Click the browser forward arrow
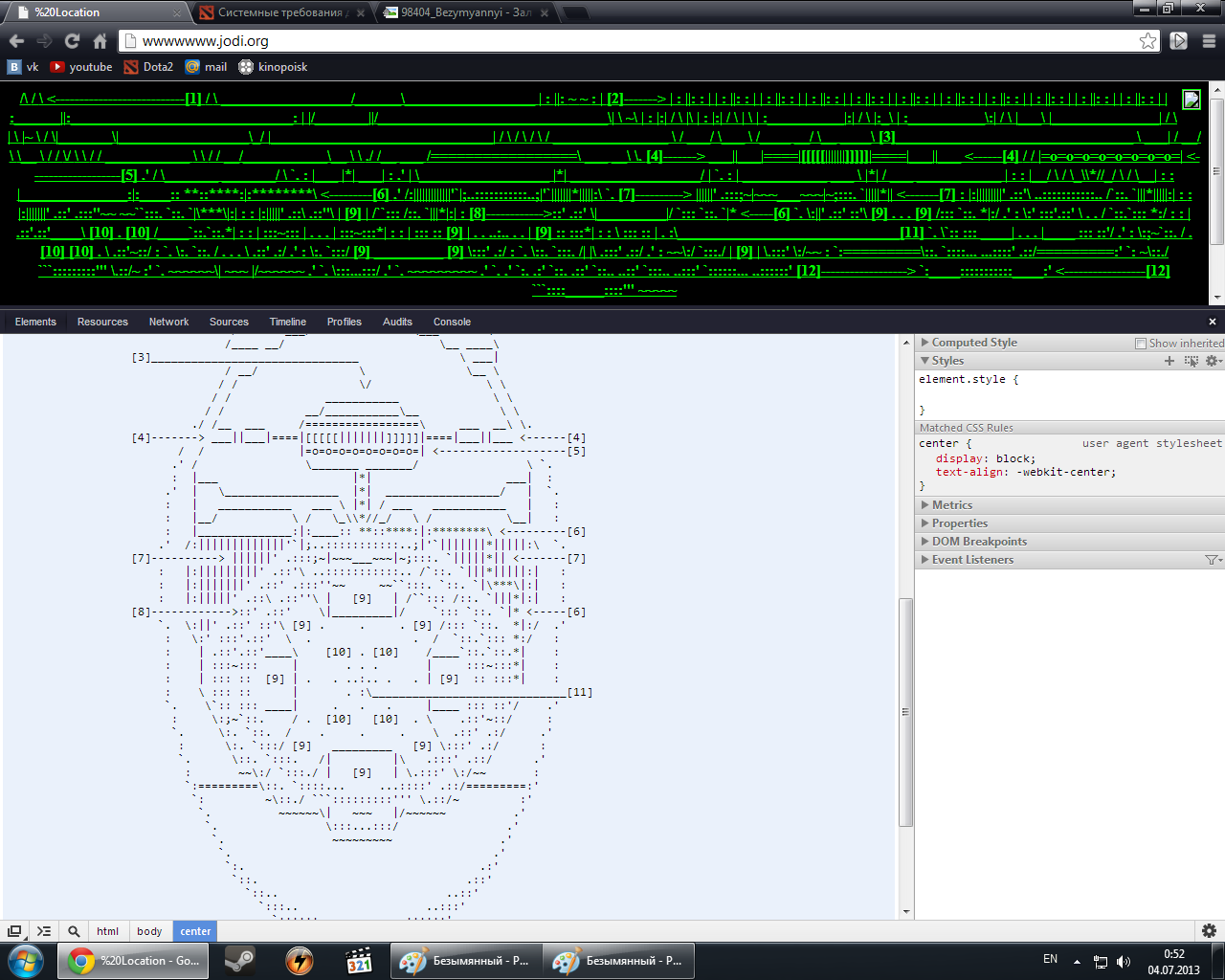 (44, 41)
